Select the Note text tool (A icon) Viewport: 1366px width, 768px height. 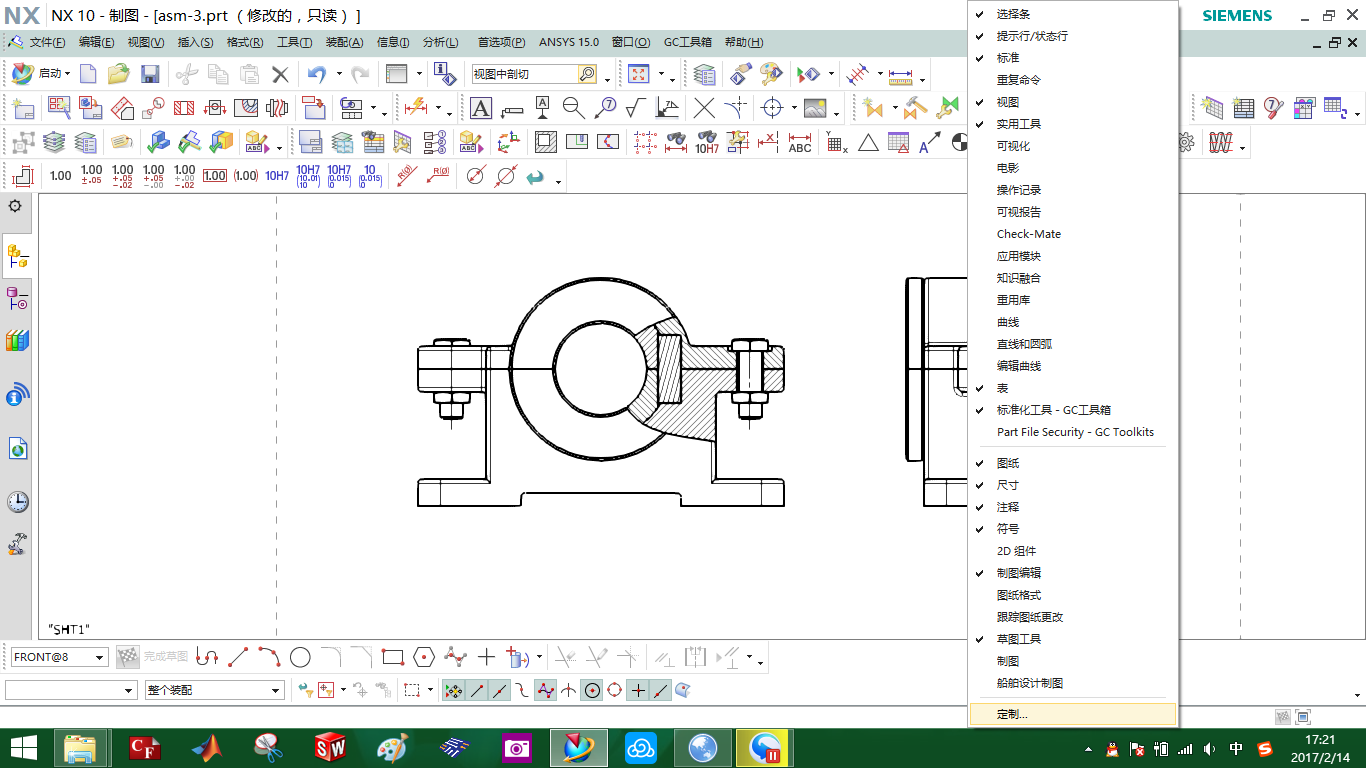pos(481,108)
